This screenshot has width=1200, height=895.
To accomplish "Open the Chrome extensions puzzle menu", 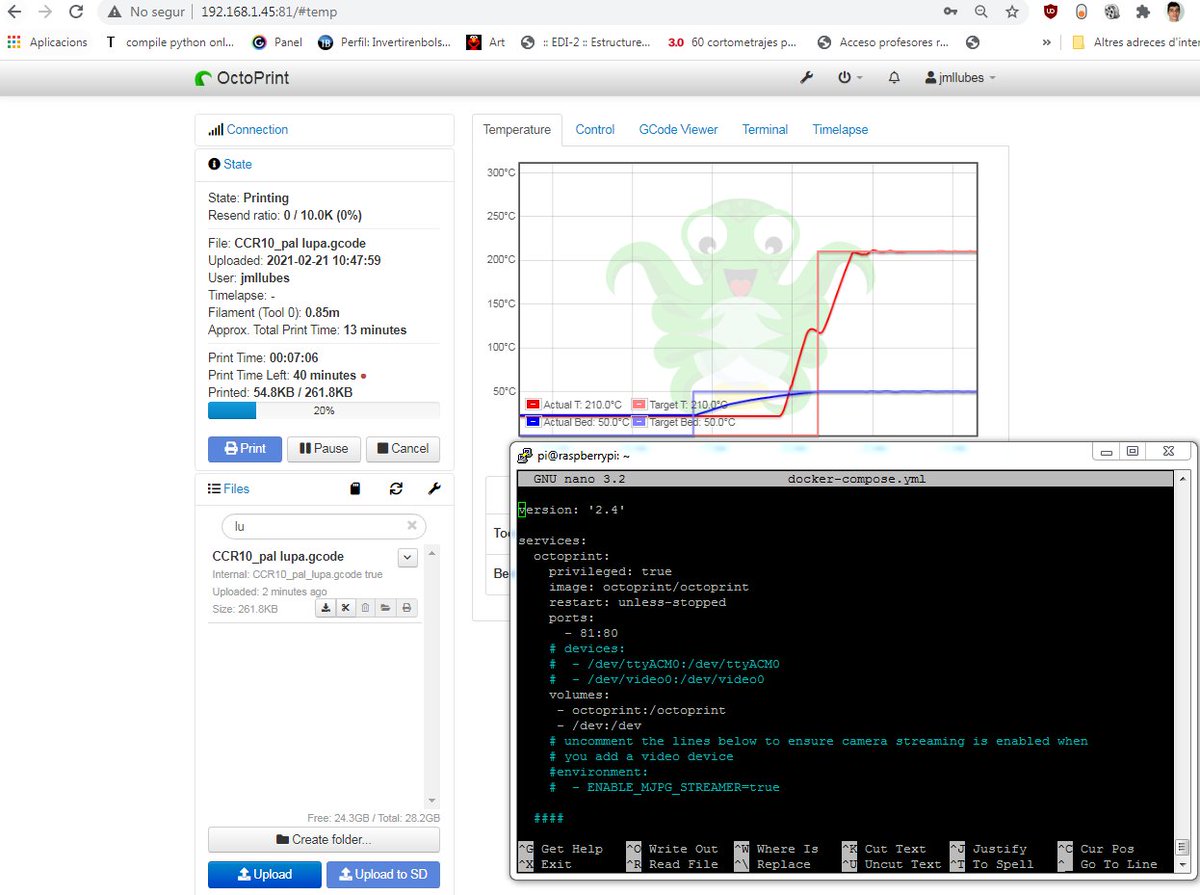I will coord(1142,12).
